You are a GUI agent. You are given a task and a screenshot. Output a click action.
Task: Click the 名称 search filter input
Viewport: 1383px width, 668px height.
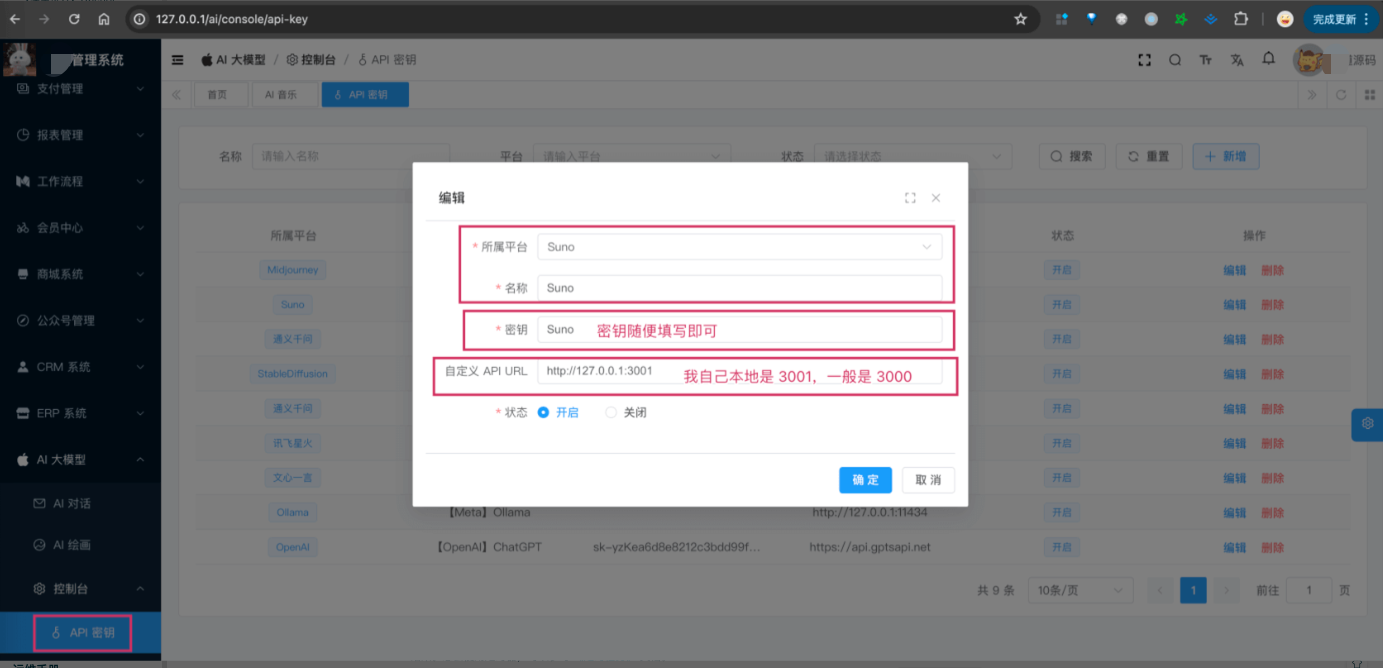point(351,156)
